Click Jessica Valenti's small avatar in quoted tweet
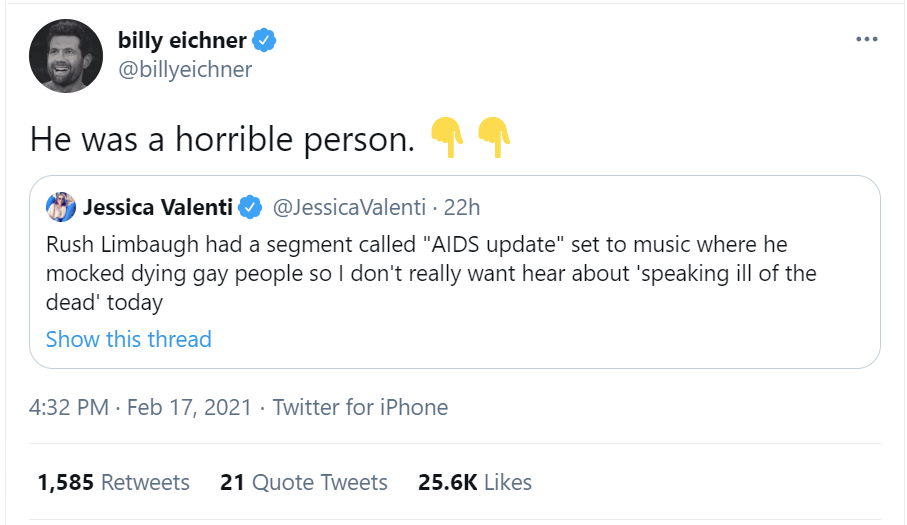The image size is (907, 525). point(61,207)
